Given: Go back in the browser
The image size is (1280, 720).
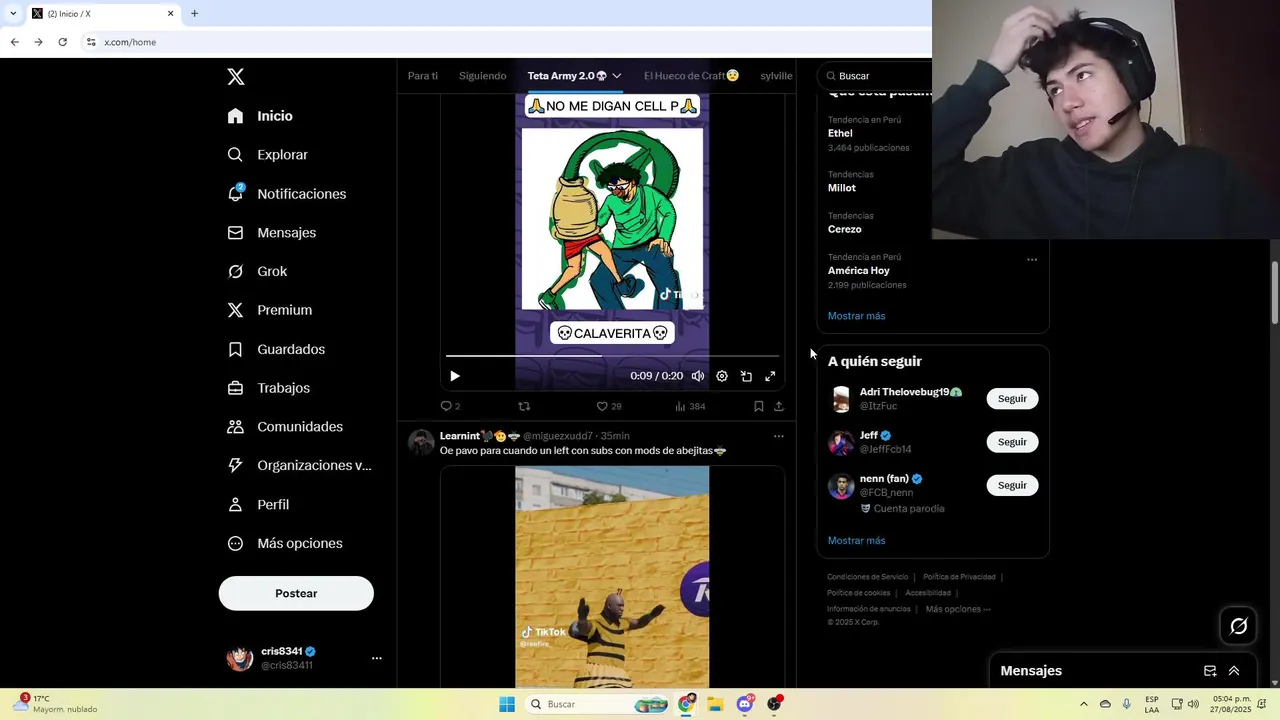Looking at the screenshot, I should tap(14, 42).
